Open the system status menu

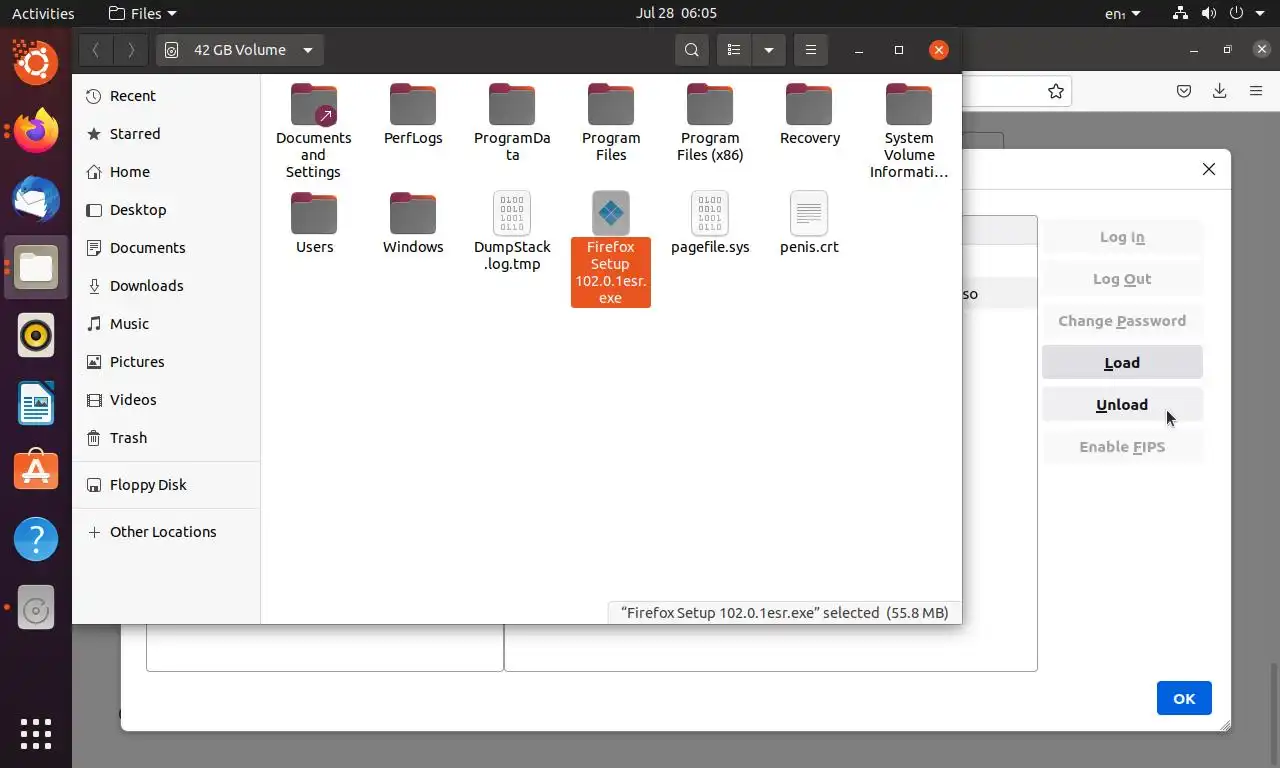[x=1219, y=13]
